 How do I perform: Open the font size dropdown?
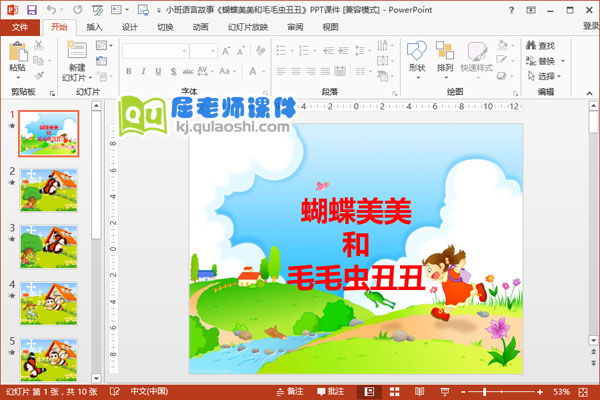pos(213,51)
